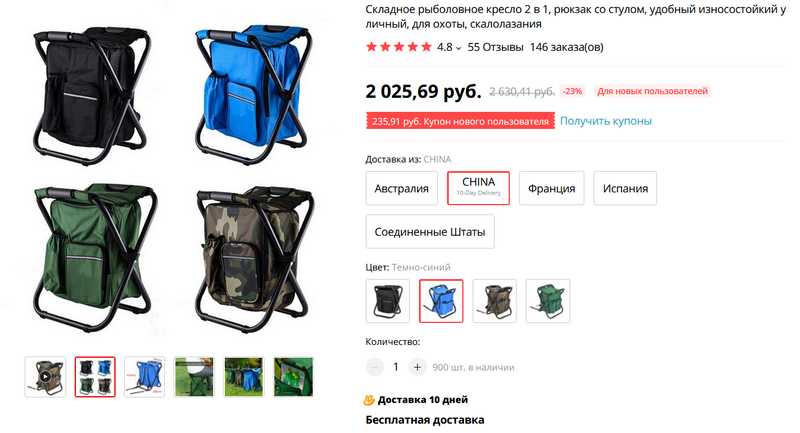The image size is (800, 433).
Task: Play the product video thumbnail
Action: tap(45, 377)
